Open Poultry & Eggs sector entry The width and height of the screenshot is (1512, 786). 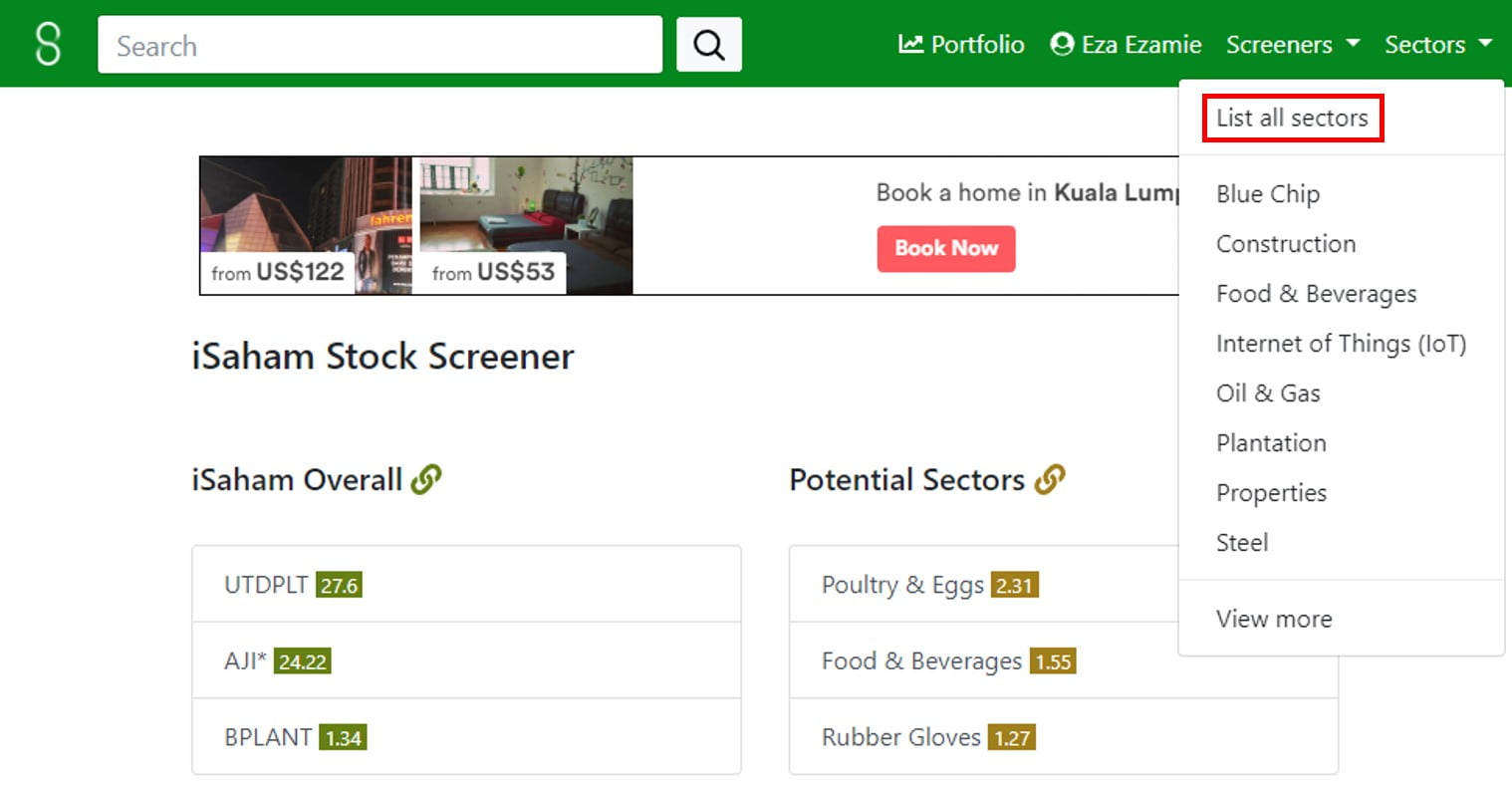901,585
